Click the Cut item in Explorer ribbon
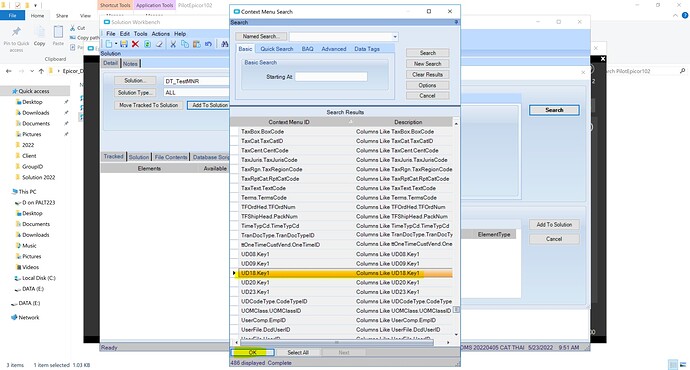 (77, 28)
